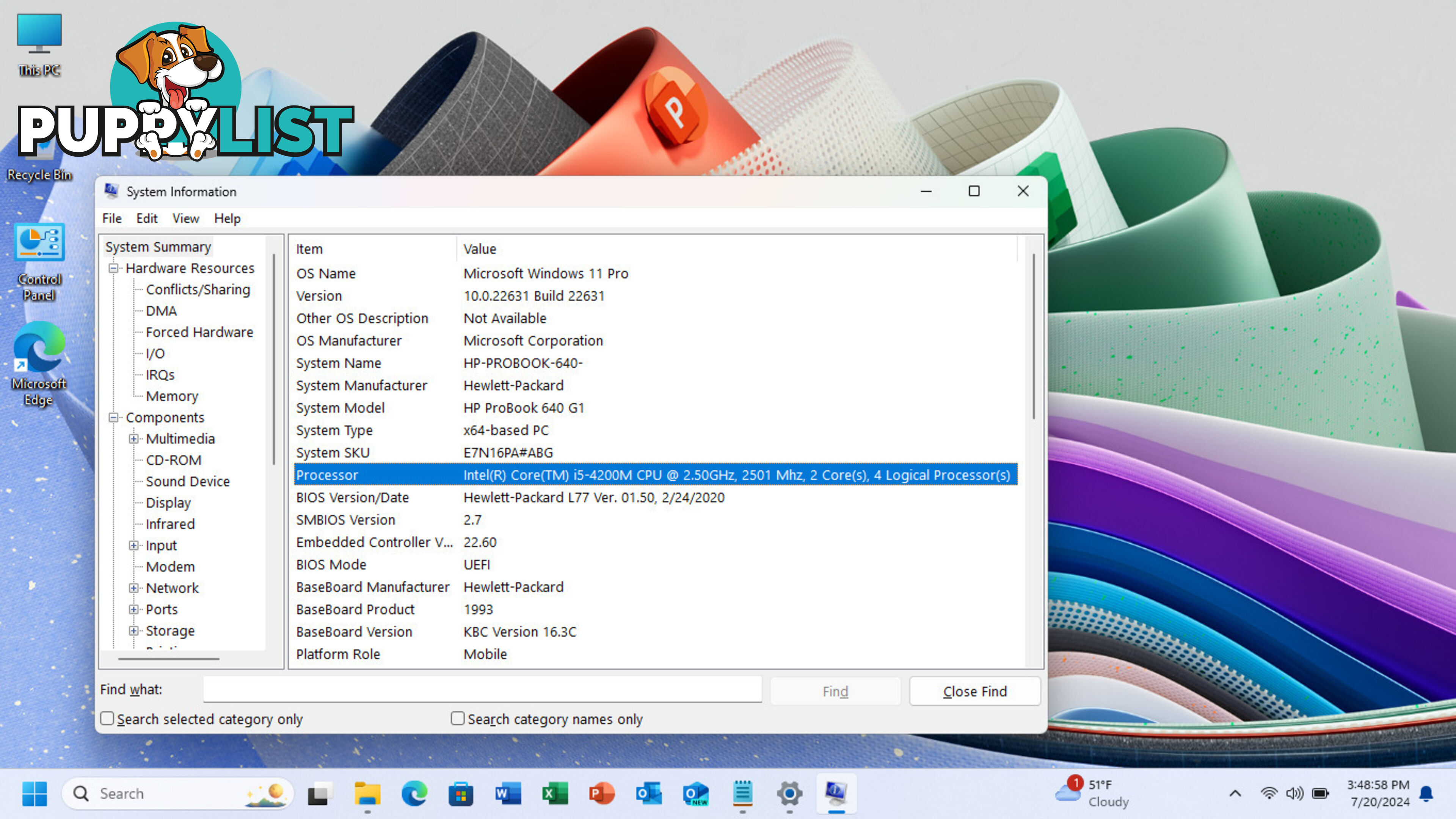Click the System Information title bar icon

click(111, 191)
